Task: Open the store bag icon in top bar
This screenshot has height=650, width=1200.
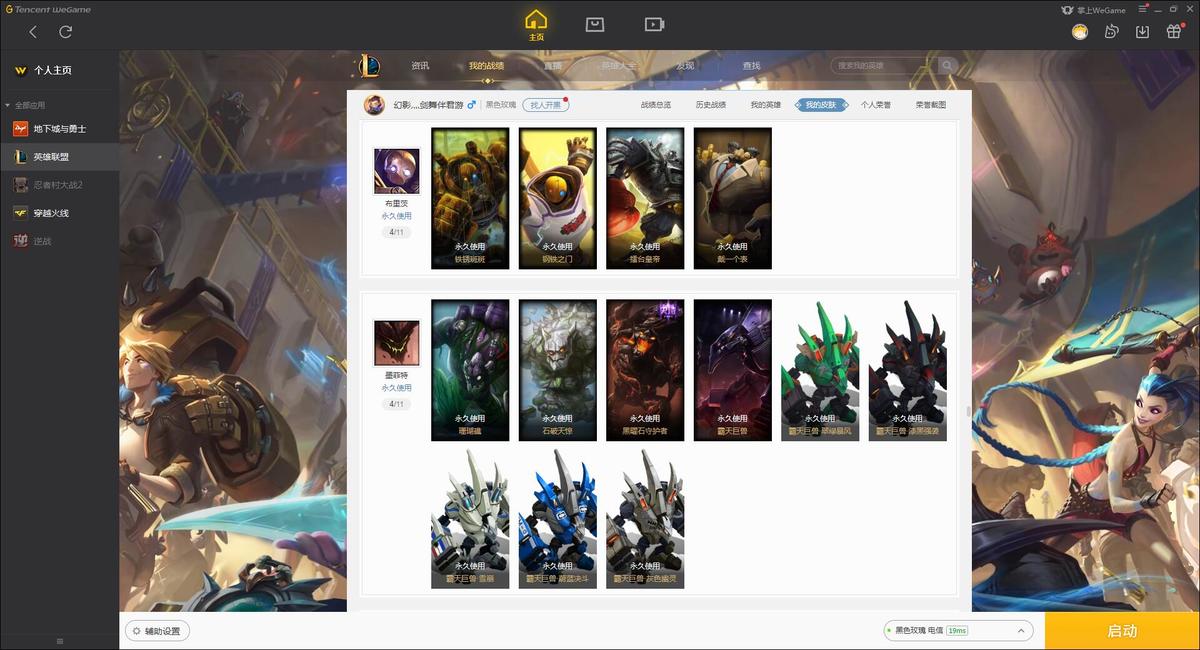Action: (595, 24)
